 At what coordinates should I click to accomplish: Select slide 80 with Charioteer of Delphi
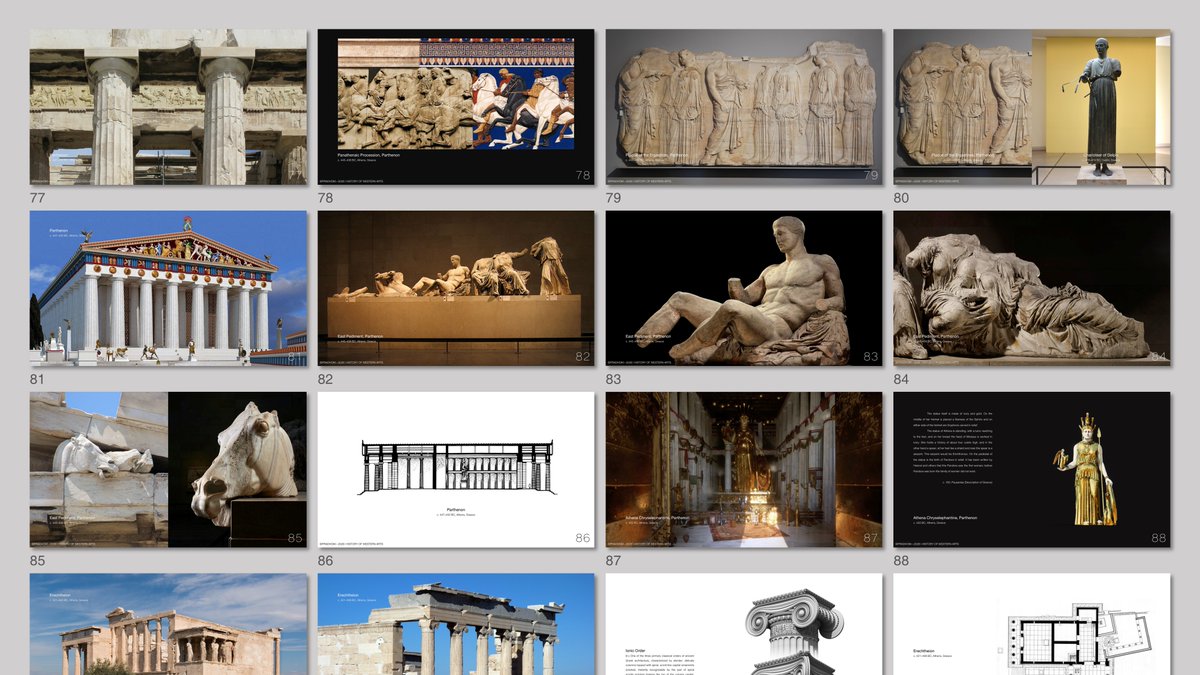tap(1032, 107)
